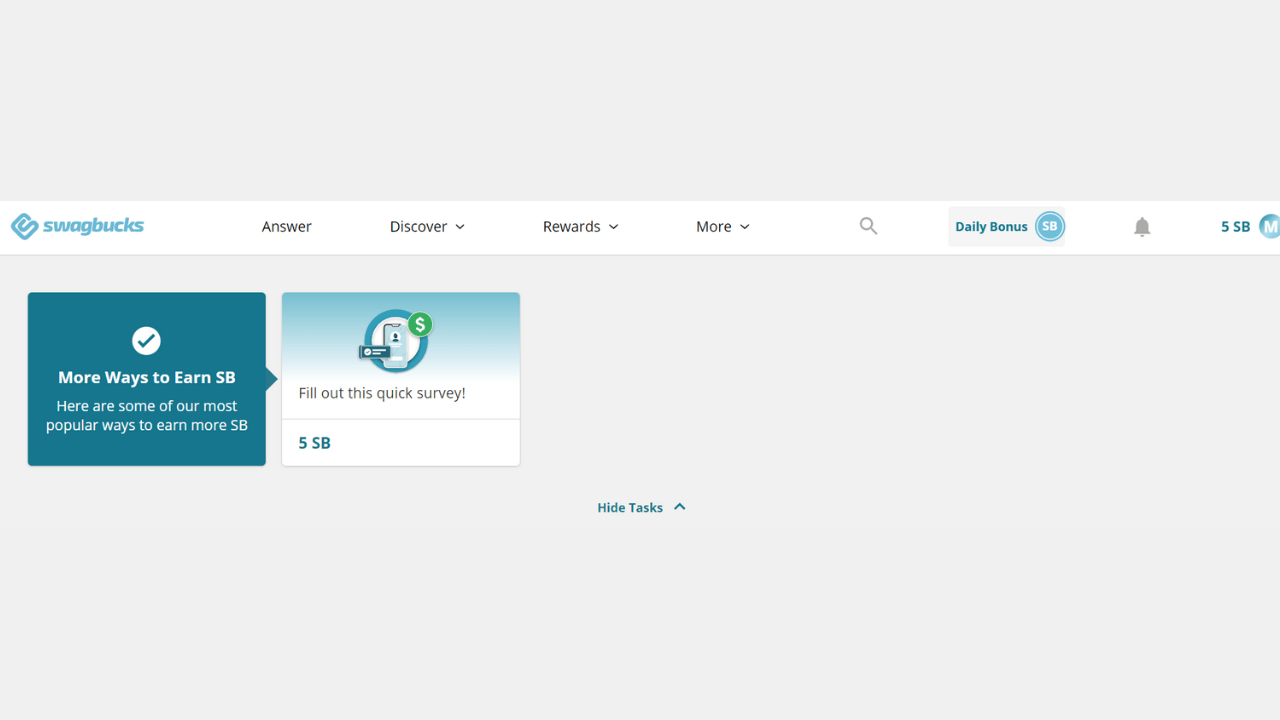This screenshot has height=720, width=1280.
Task: Expand the Discover dropdown menu
Action: (427, 226)
